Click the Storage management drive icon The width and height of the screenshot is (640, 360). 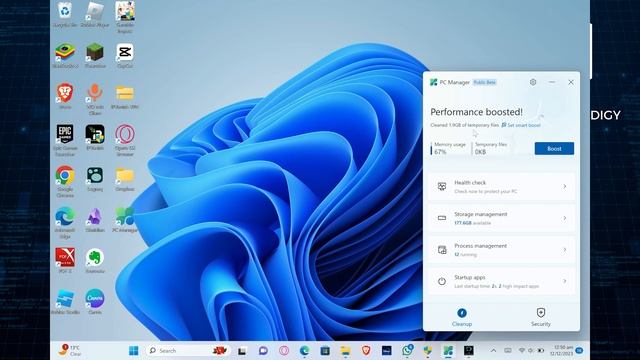tap(442, 218)
